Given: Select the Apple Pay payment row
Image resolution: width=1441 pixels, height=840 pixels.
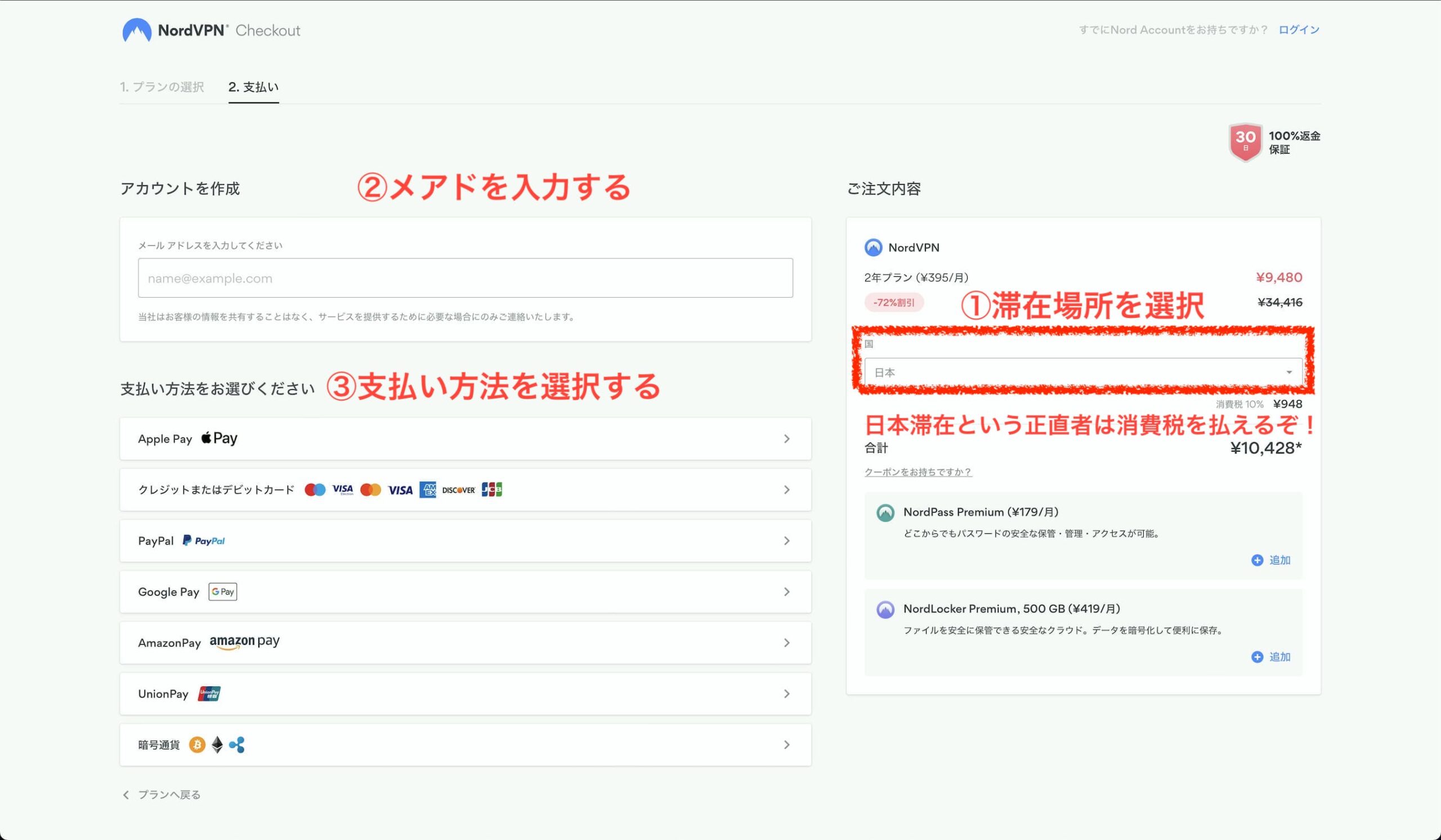Looking at the screenshot, I should (x=465, y=439).
